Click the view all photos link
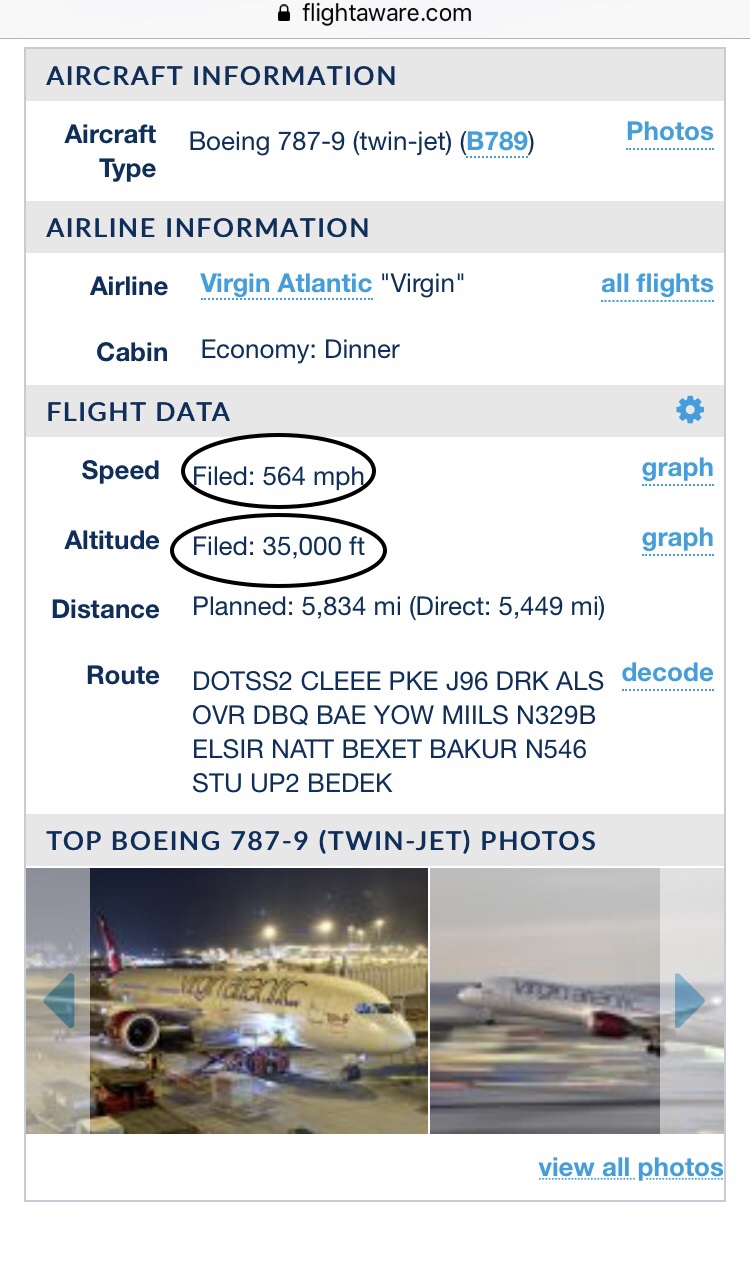750x1261 pixels. click(630, 1168)
